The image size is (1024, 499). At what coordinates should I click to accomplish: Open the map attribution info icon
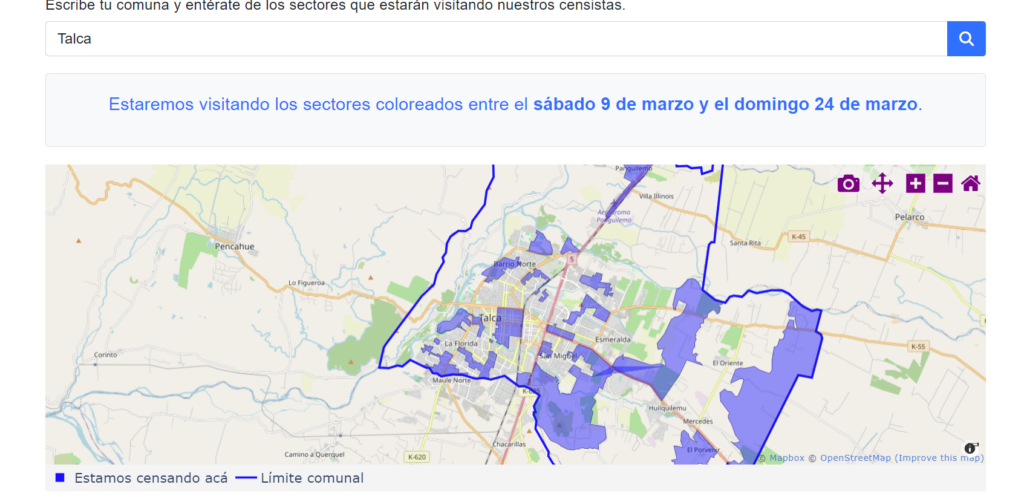pyautogui.click(x=971, y=447)
